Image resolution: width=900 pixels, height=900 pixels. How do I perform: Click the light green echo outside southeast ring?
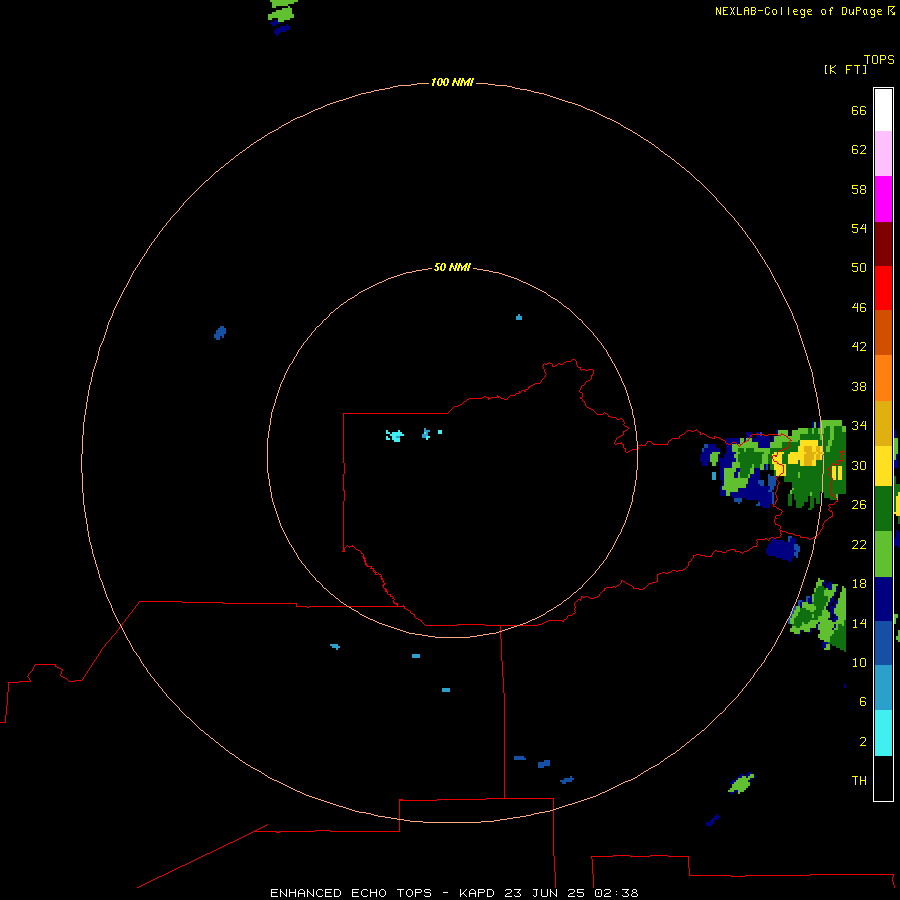[x=741, y=783]
